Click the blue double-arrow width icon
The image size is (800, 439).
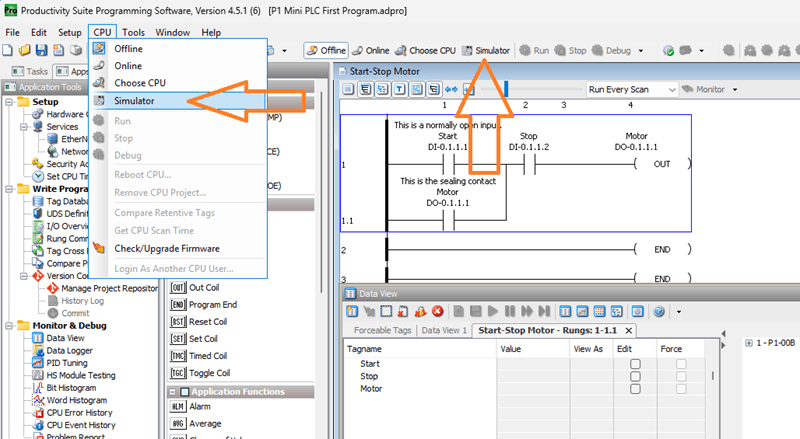pos(451,89)
